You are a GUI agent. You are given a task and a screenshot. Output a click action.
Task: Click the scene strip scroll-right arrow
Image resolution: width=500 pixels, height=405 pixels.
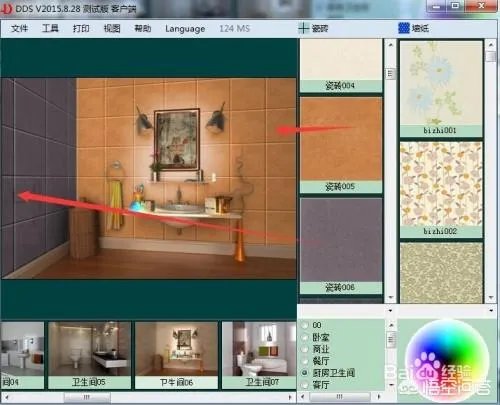(x=290, y=397)
